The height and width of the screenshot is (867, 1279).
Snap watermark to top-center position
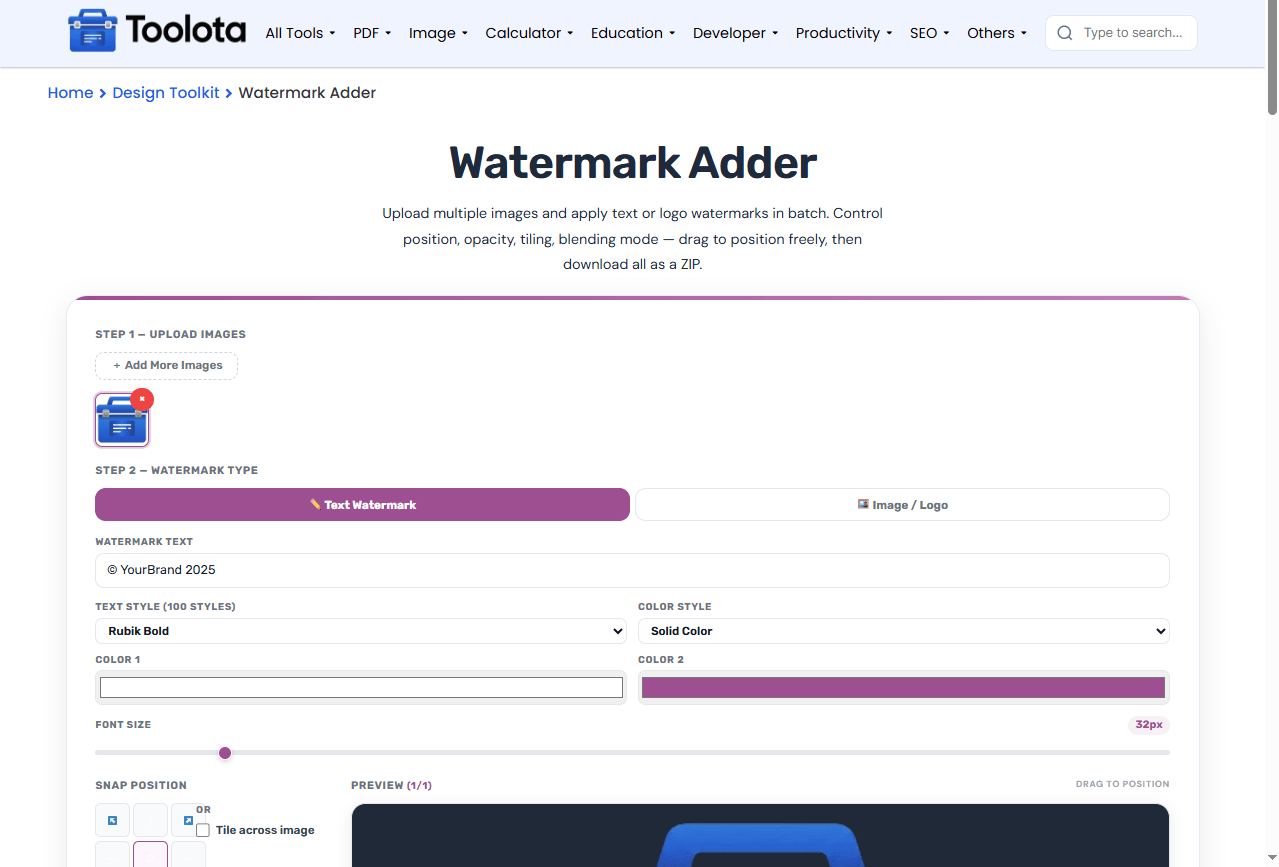150,820
